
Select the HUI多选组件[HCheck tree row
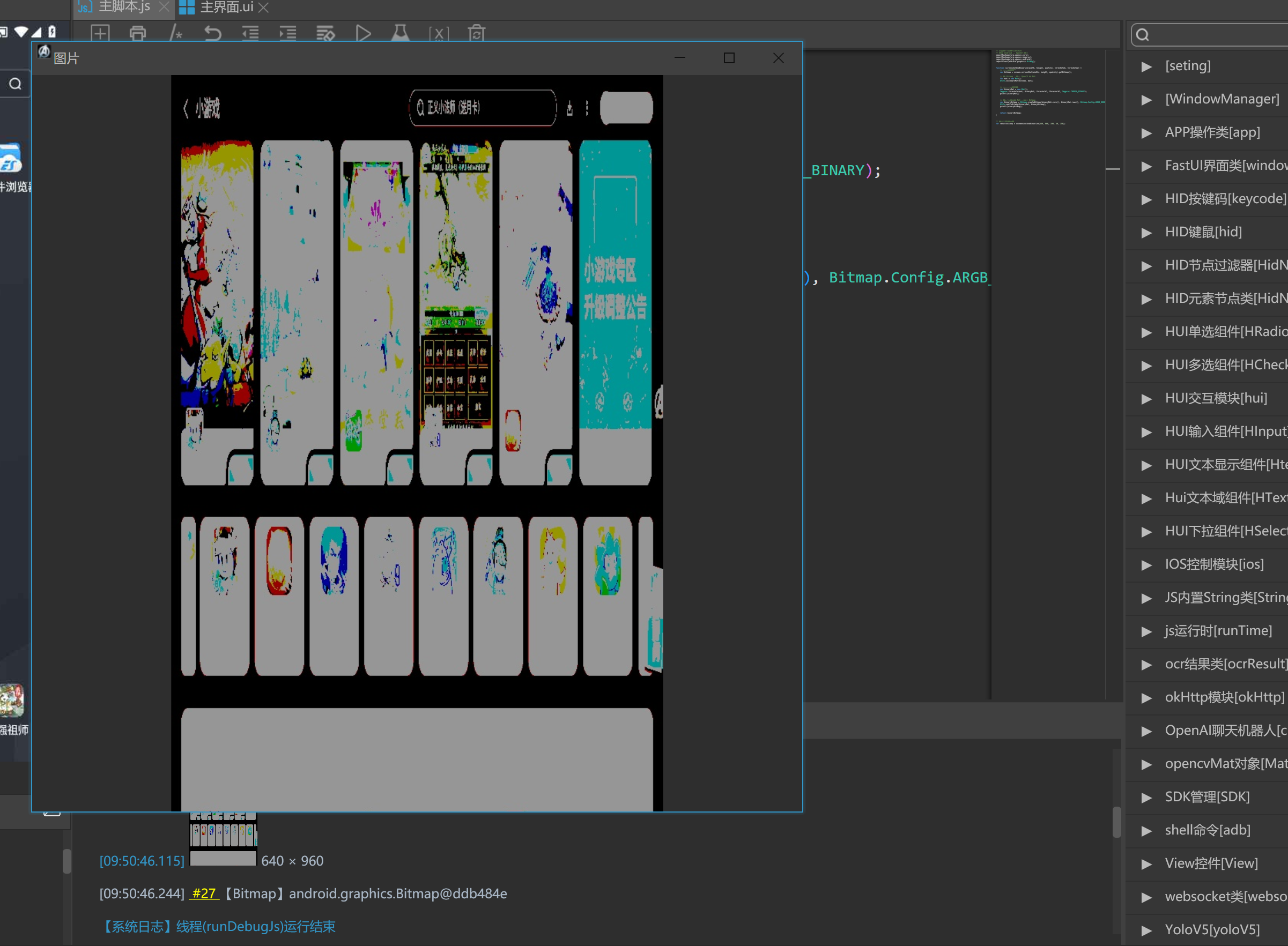pos(1206,365)
